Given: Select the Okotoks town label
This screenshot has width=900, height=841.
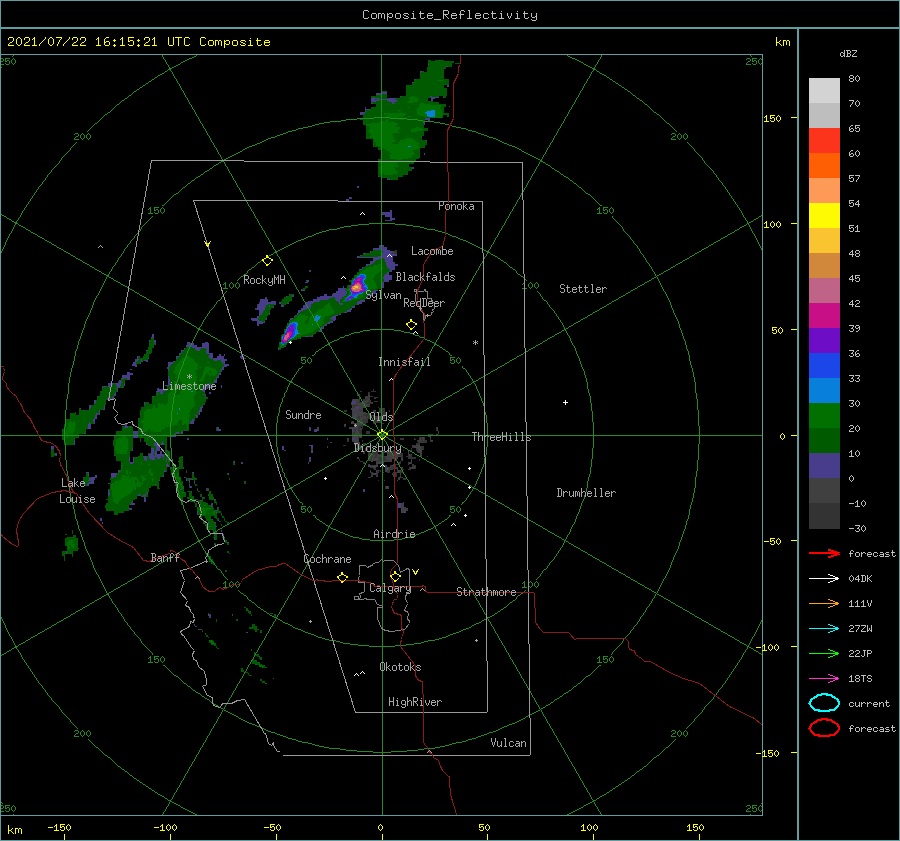Looking at the screenshot, I should tap(400, 667).
